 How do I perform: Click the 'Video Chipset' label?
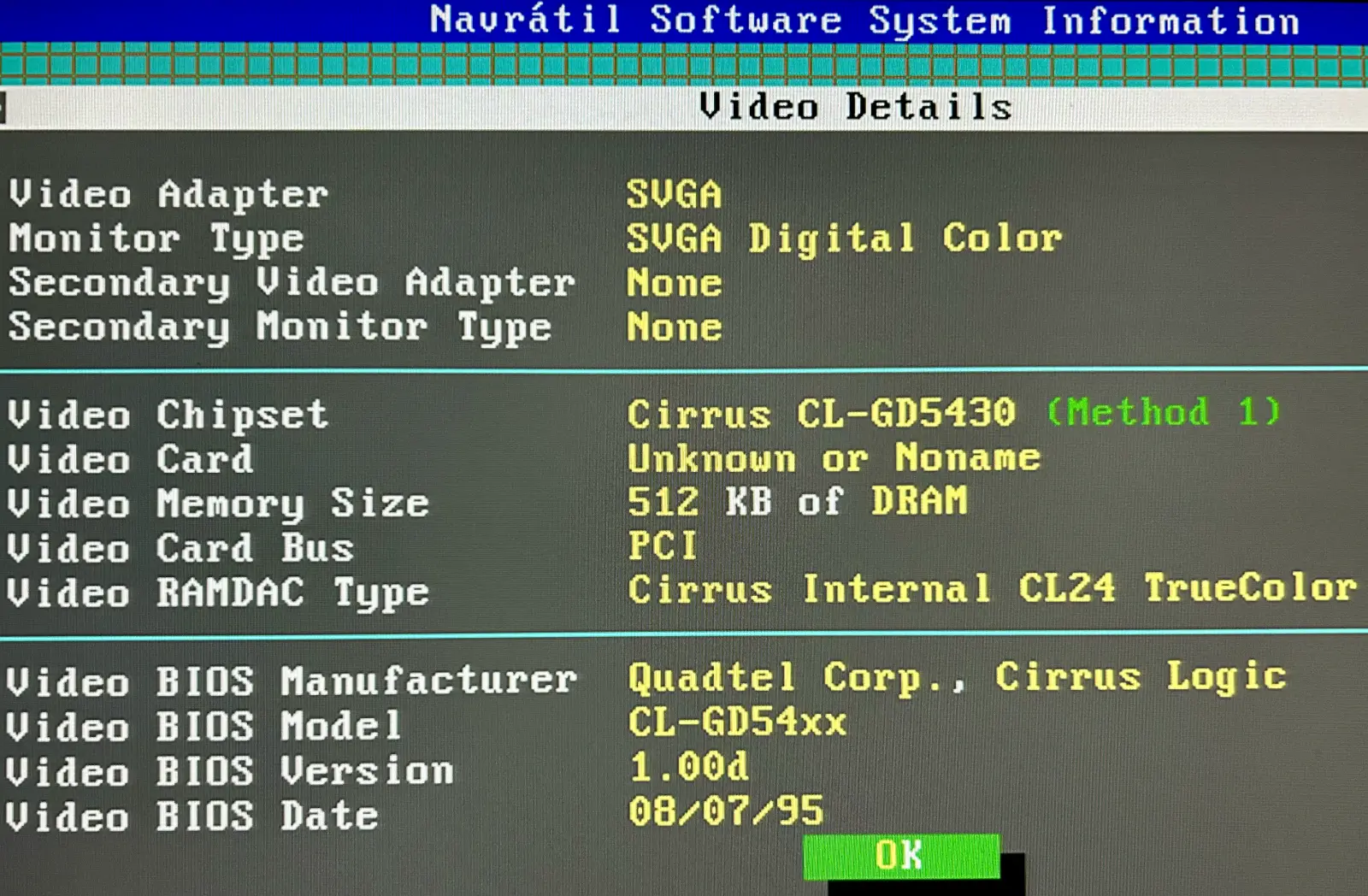point(168,416)
